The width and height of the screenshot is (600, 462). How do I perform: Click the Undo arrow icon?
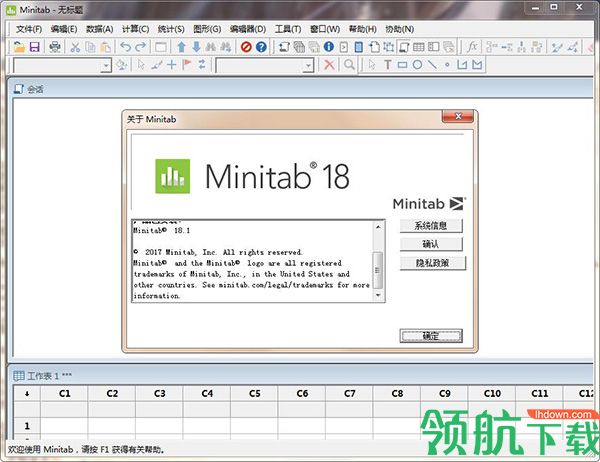(126, 47)
